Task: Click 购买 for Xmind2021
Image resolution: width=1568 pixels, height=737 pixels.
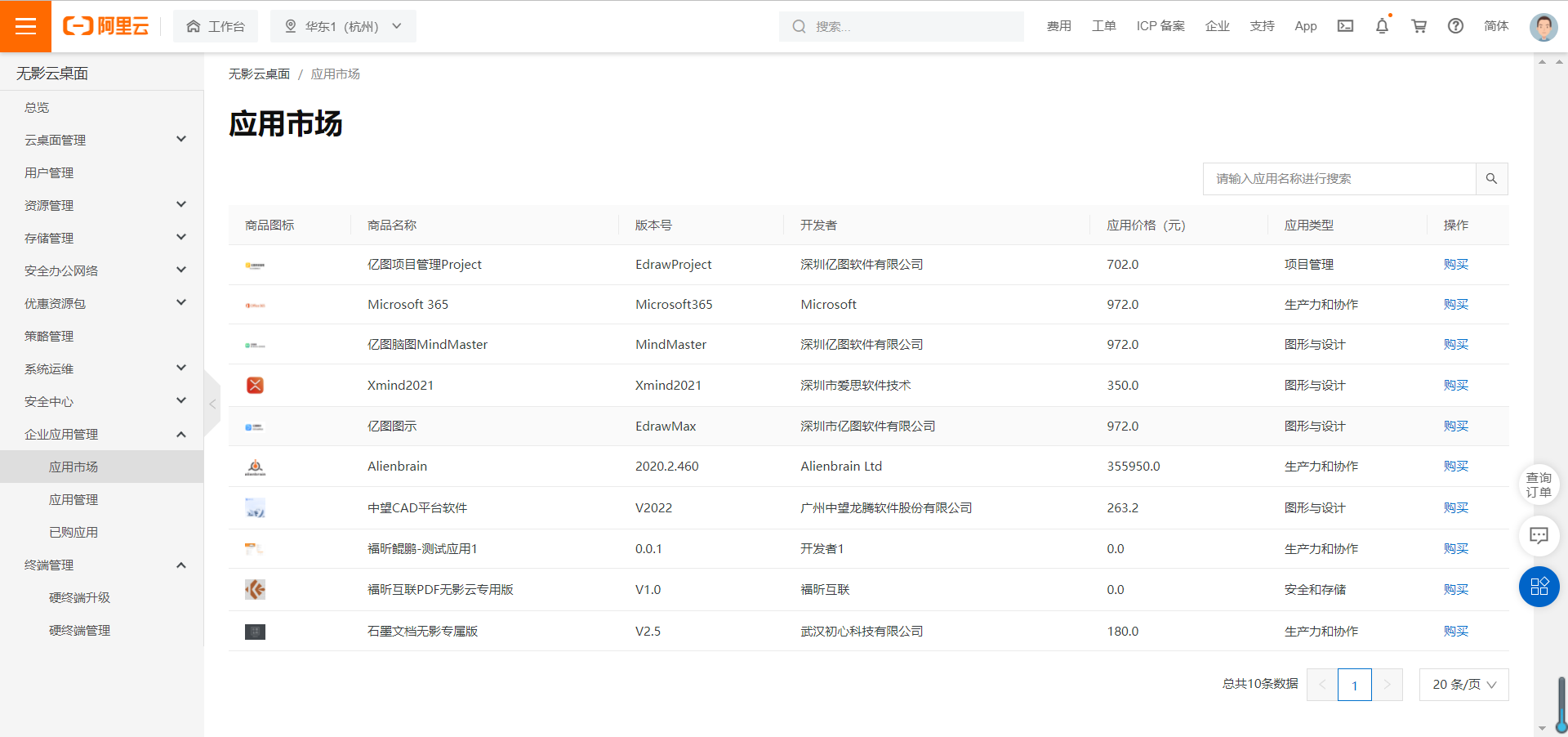Action: 1455,386
